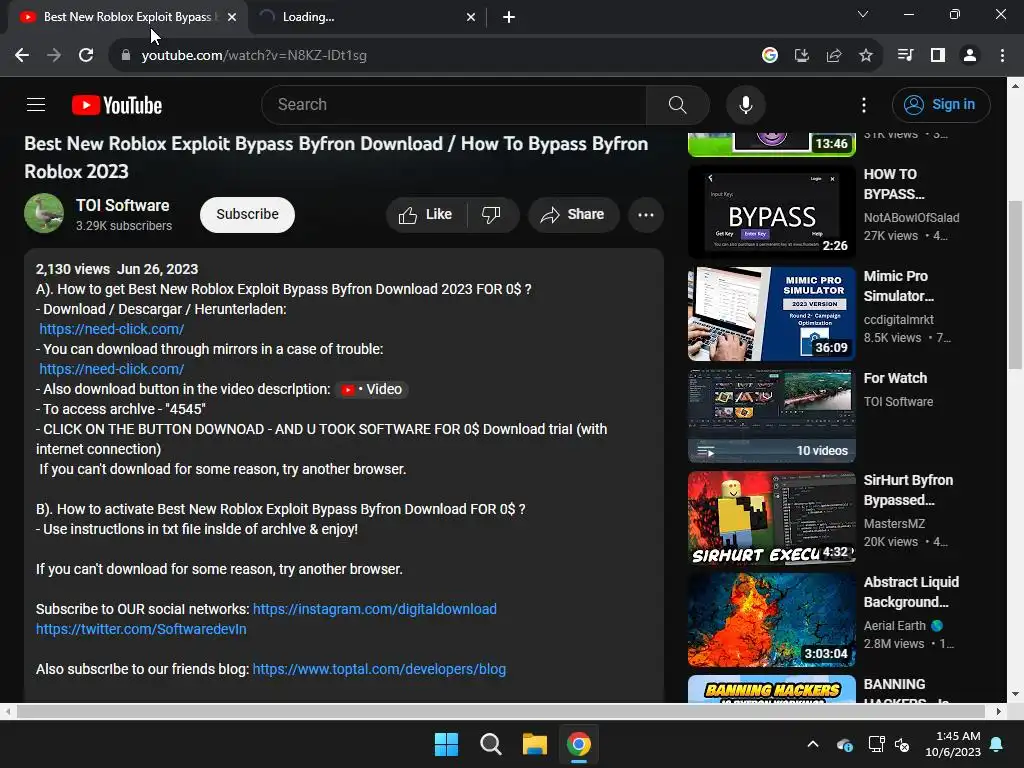Open more actions ellipsis button

pyautogui.click(x=645, y=214)
